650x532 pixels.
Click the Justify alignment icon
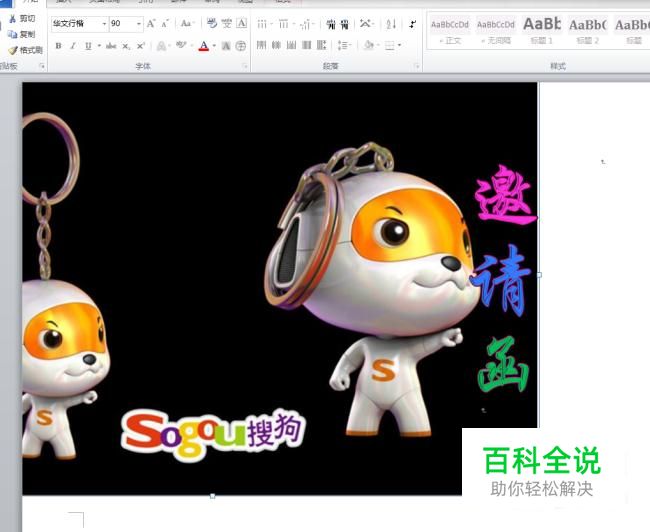pos(306,45)
